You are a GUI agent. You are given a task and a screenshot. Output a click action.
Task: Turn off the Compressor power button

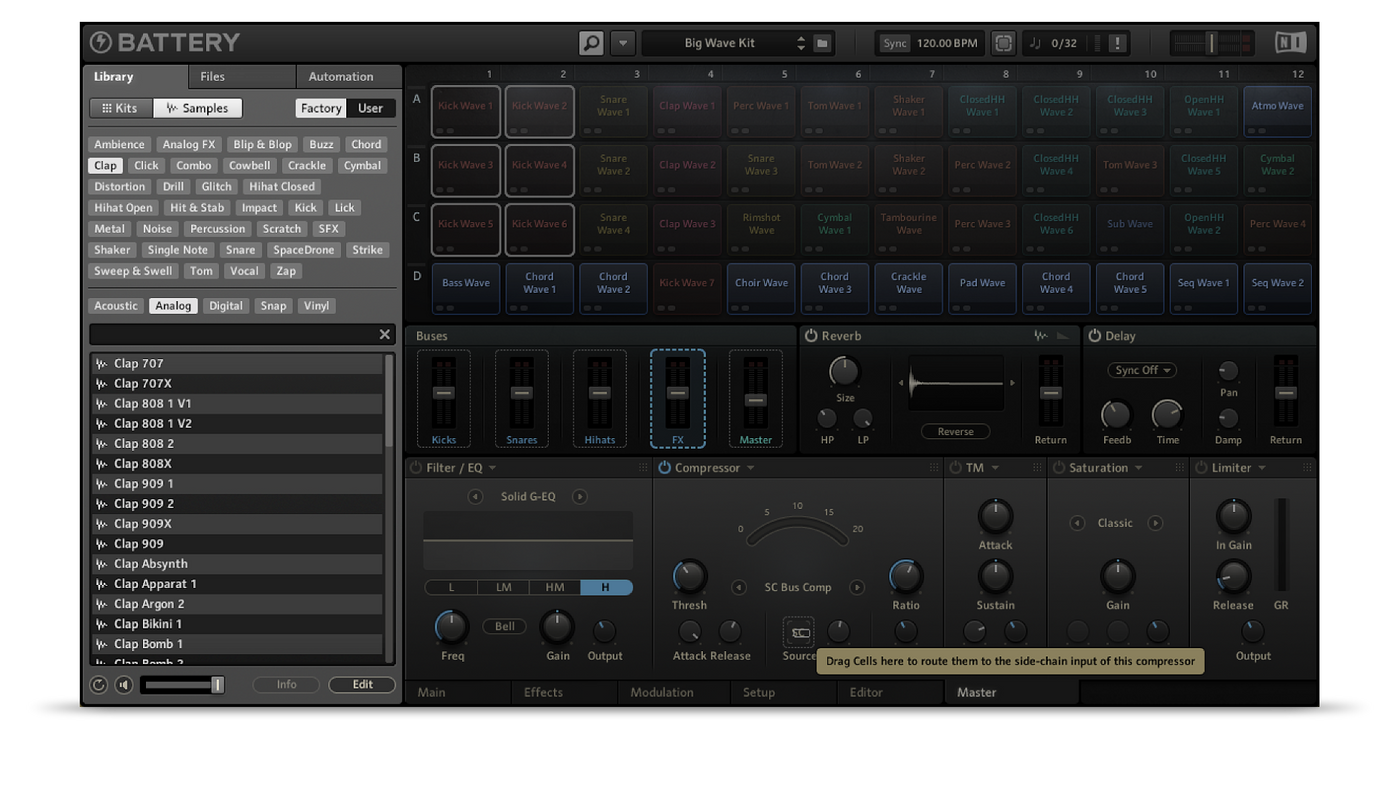pyautogui.click(x=664, y=468)
